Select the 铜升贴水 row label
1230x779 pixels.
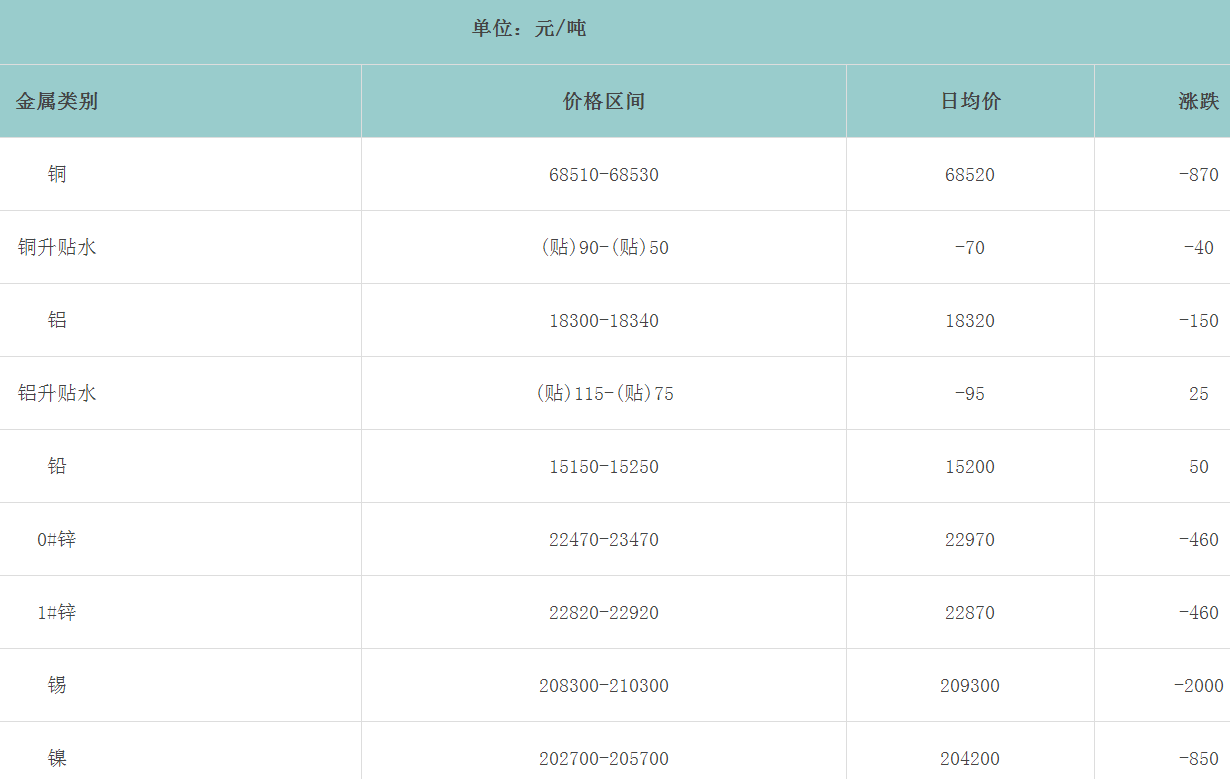pos(57,247)
